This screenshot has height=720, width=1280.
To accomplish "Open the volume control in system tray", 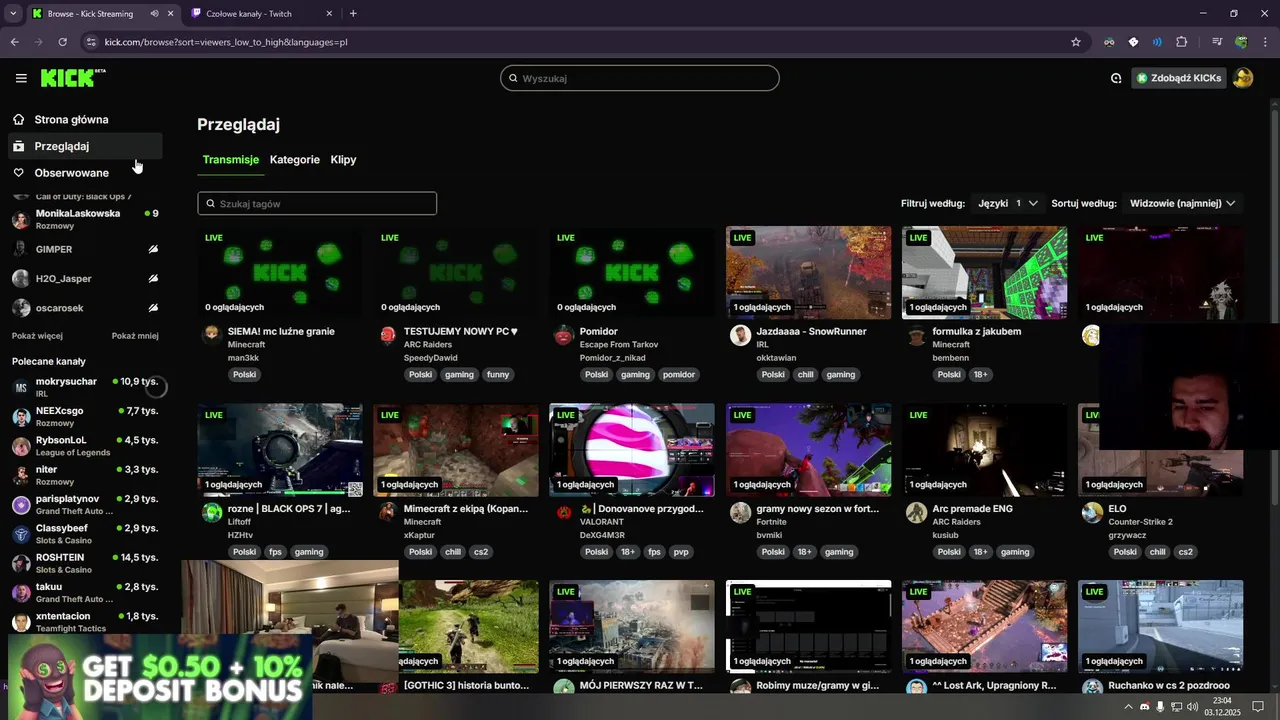I will pyautogui.click(x=1191, y=707).
